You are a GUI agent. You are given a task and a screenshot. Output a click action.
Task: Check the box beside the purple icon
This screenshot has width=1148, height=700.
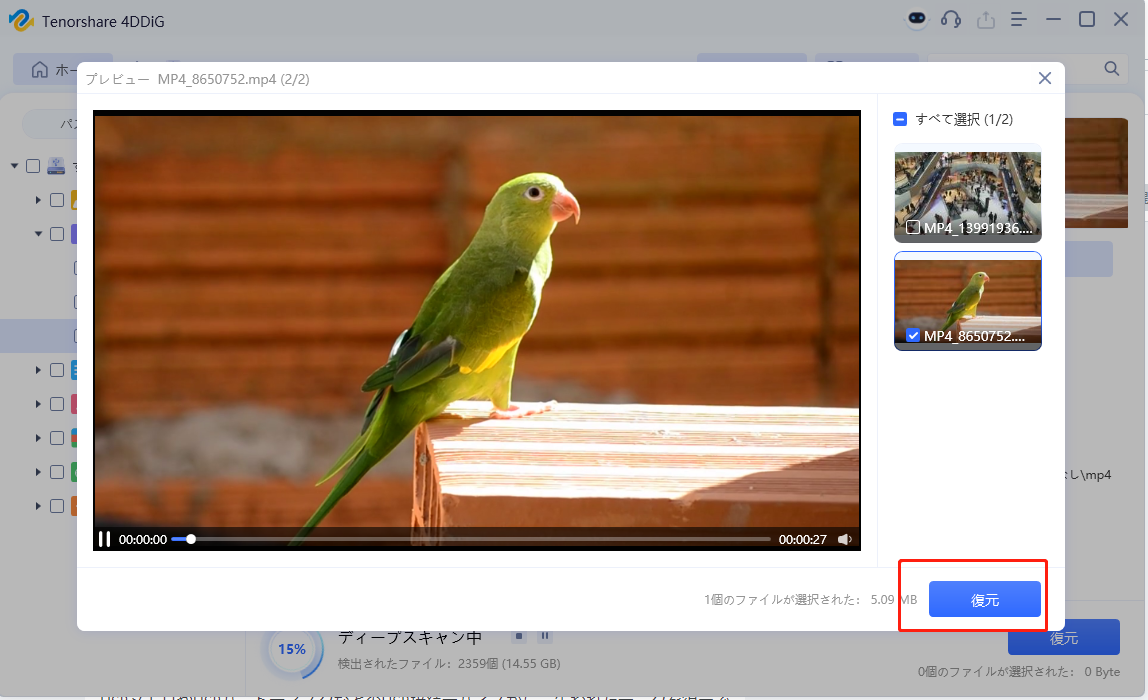click(57, 234)
